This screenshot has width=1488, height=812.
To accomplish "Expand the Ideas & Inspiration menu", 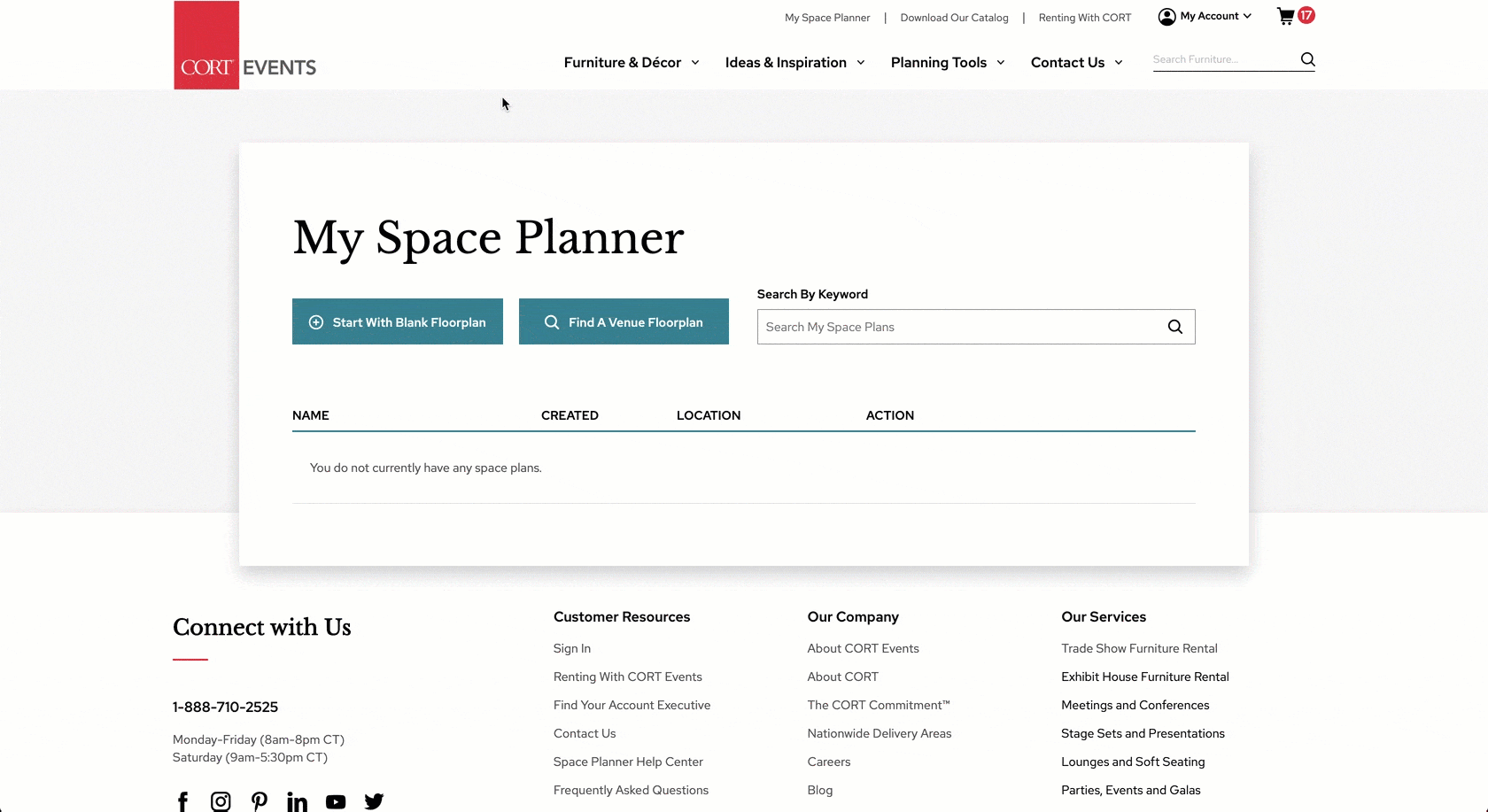I will 794,63.
